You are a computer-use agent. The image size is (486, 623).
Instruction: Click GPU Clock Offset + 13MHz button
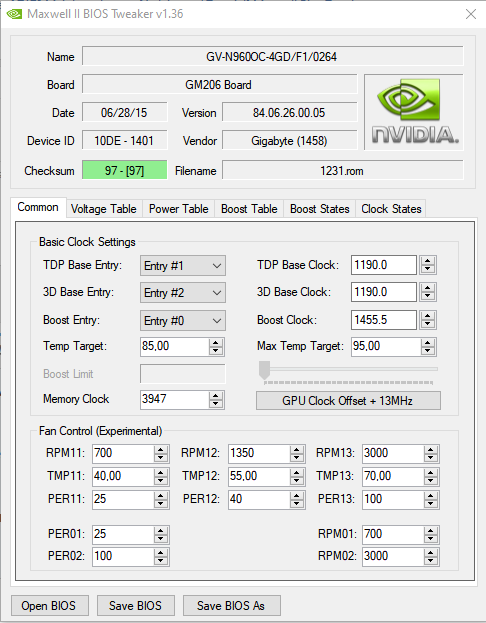[348, 400]
